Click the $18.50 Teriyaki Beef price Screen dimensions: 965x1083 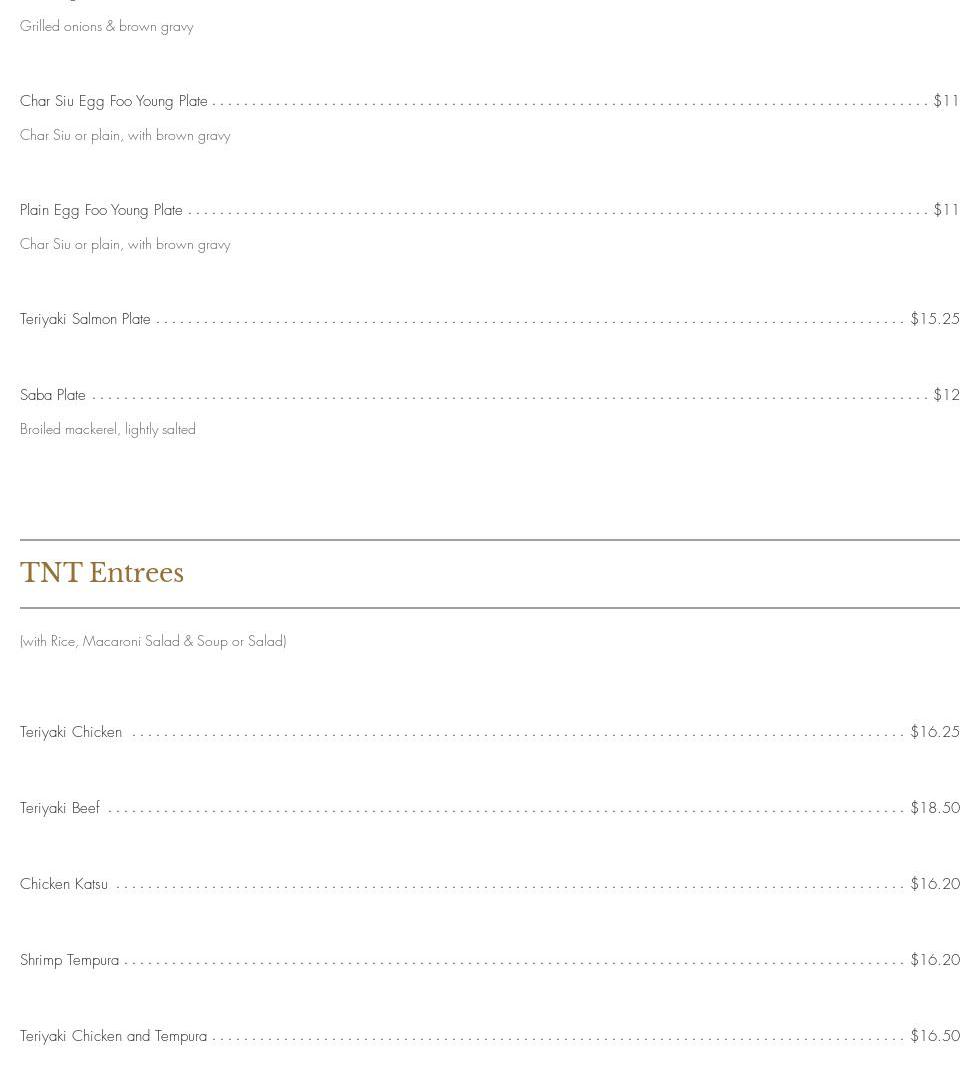click(935, 808)
